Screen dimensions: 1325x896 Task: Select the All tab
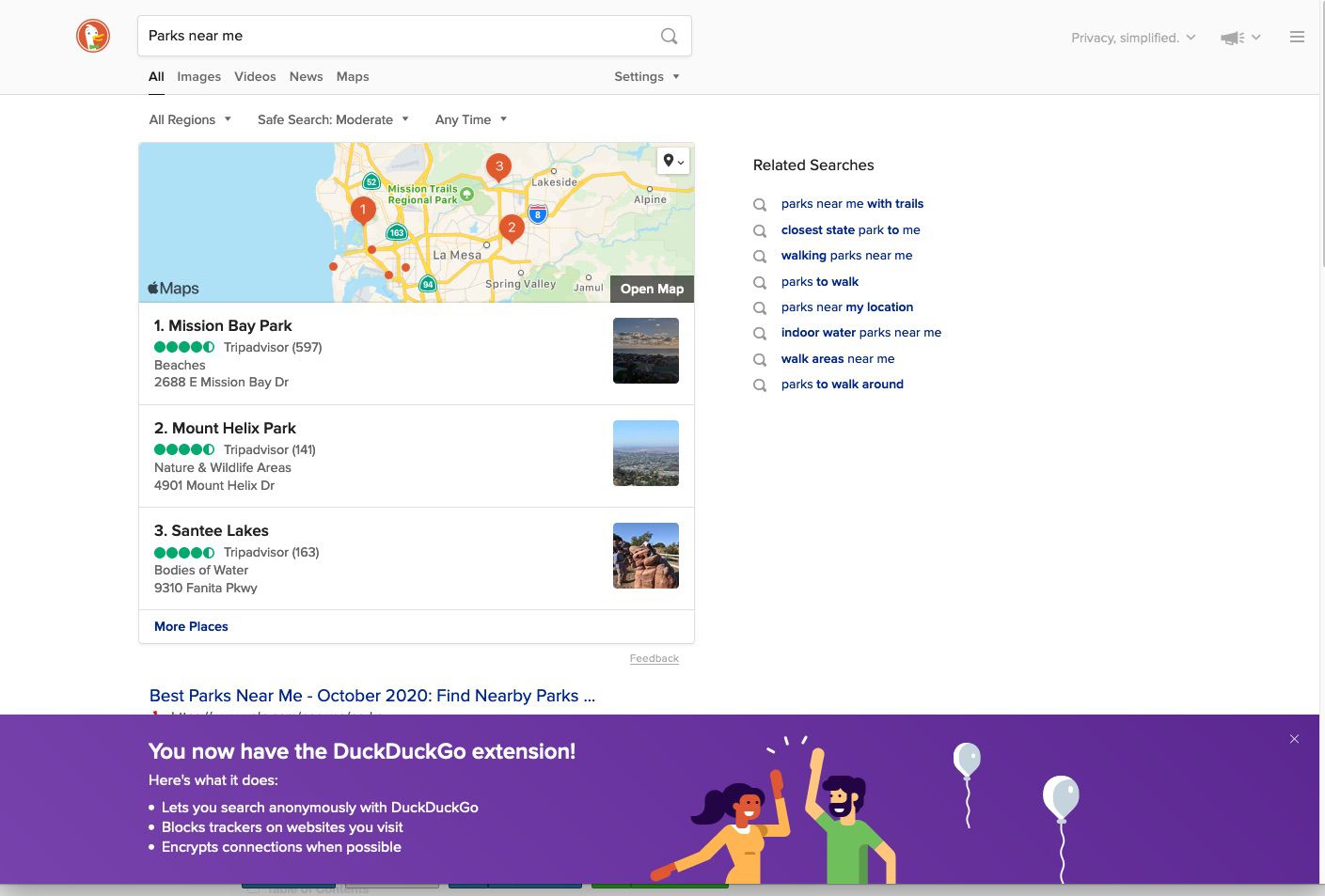pyautogui.click(x=156, y=77)
